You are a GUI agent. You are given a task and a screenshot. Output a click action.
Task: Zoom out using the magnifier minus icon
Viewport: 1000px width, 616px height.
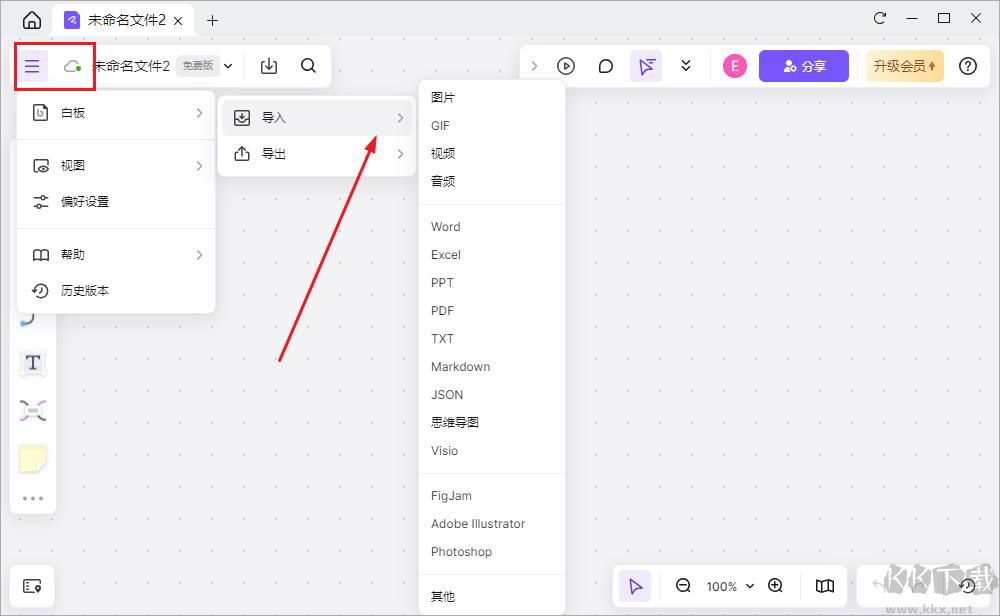683,586
